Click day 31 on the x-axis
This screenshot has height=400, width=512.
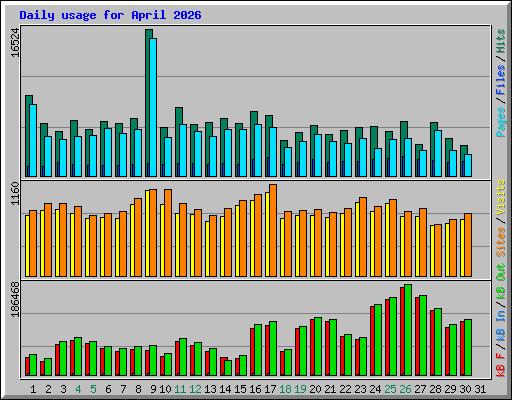tap(480, 389)
